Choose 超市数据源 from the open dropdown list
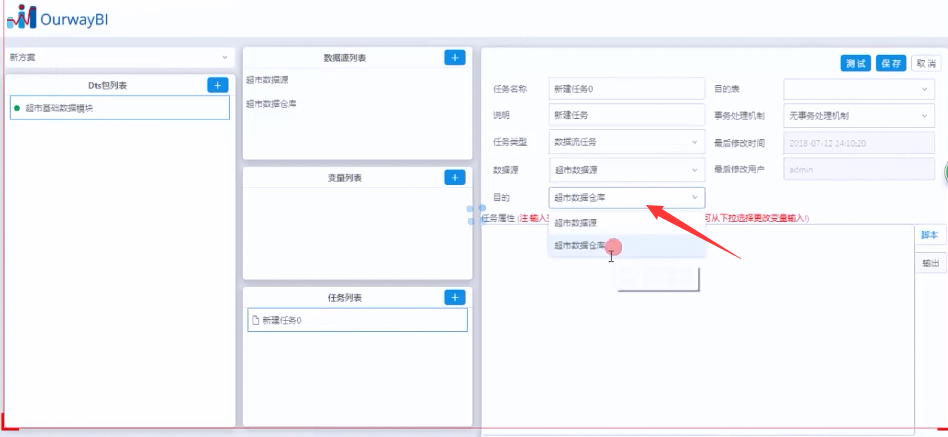The image size is (948, 437). [627, 222]
